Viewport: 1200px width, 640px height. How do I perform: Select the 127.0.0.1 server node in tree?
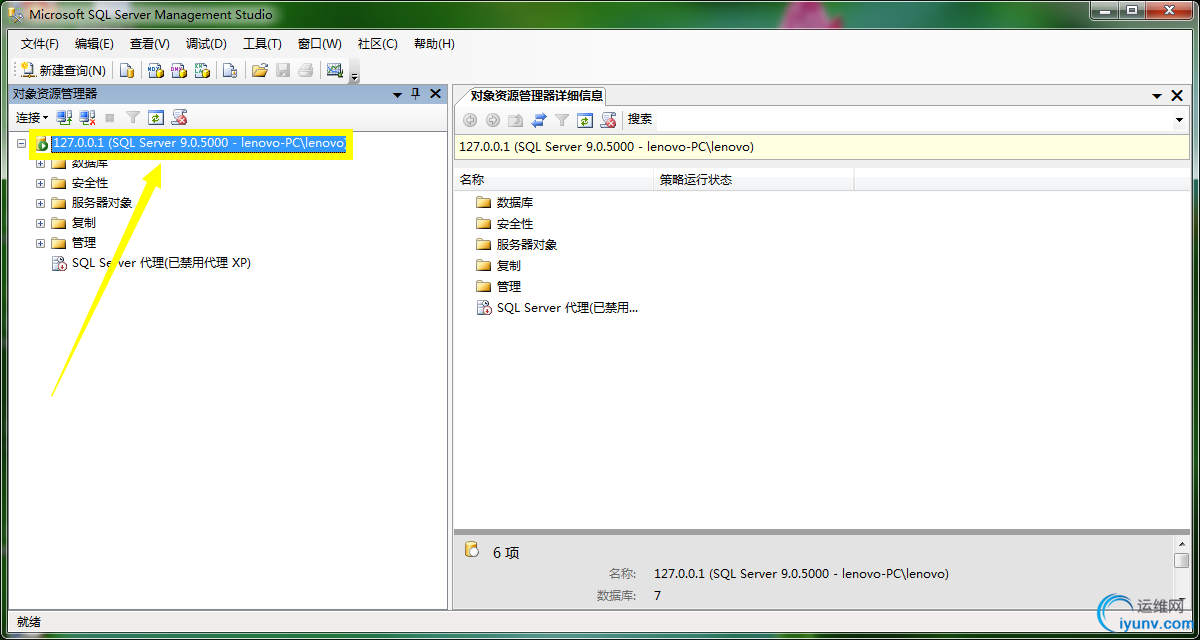[x=198, y=143]
